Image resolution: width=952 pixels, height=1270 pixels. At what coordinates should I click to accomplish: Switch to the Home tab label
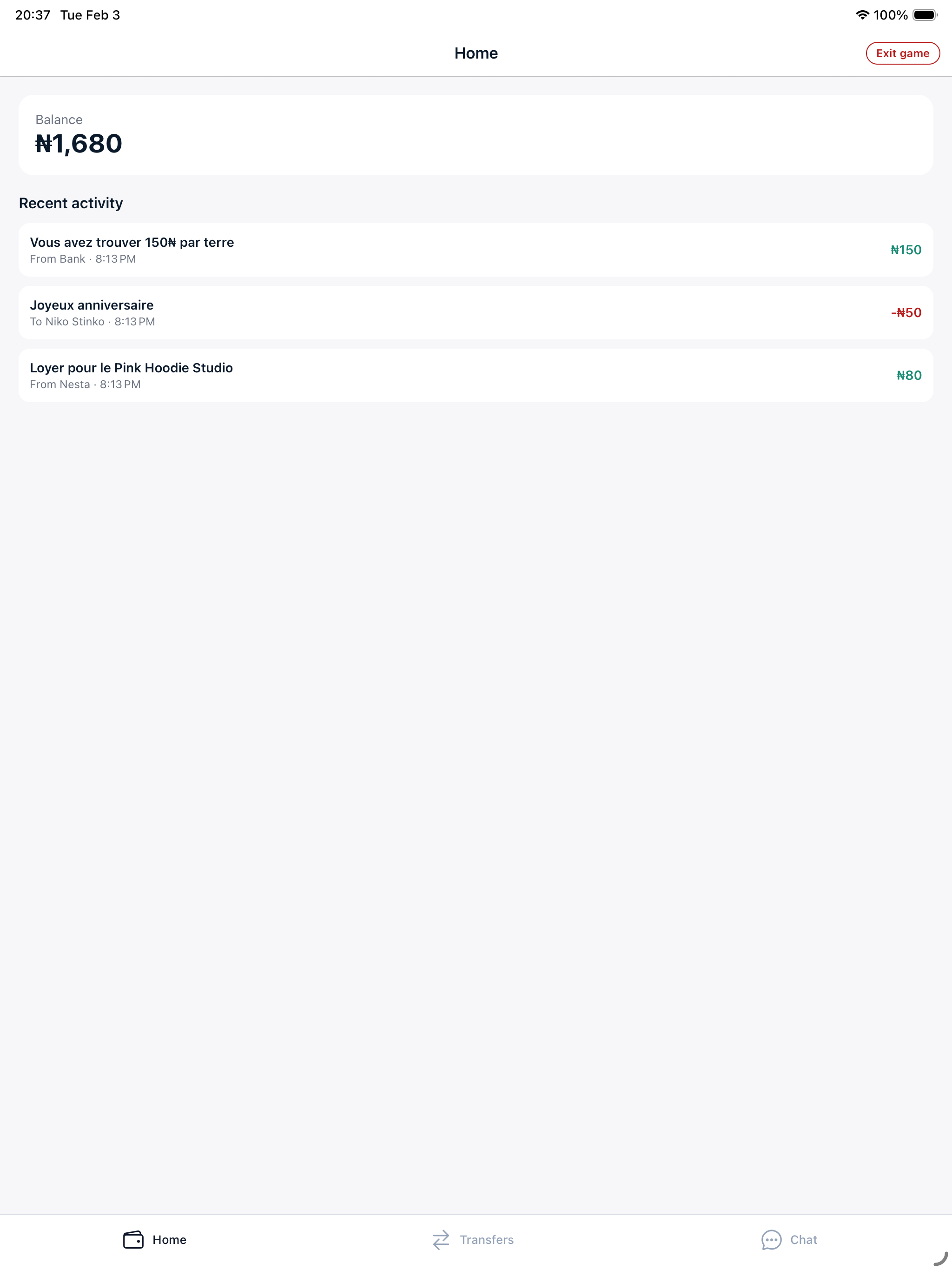point(169,1240)
